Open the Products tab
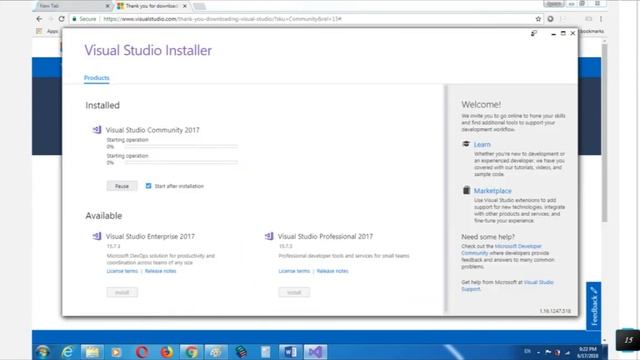The height and width of the screenshot is (360, 640). (97, 78)
